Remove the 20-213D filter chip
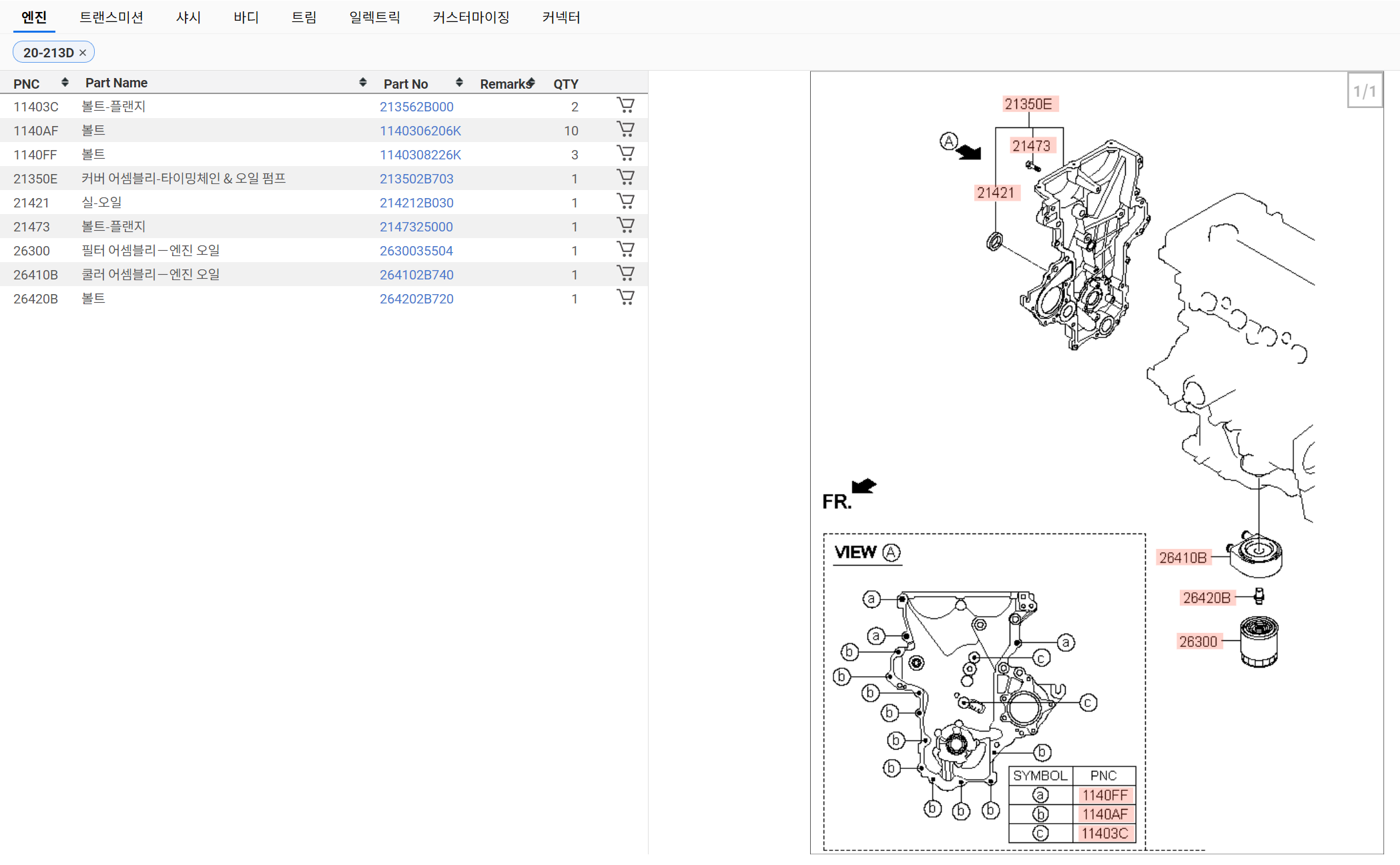 point(83,53)
